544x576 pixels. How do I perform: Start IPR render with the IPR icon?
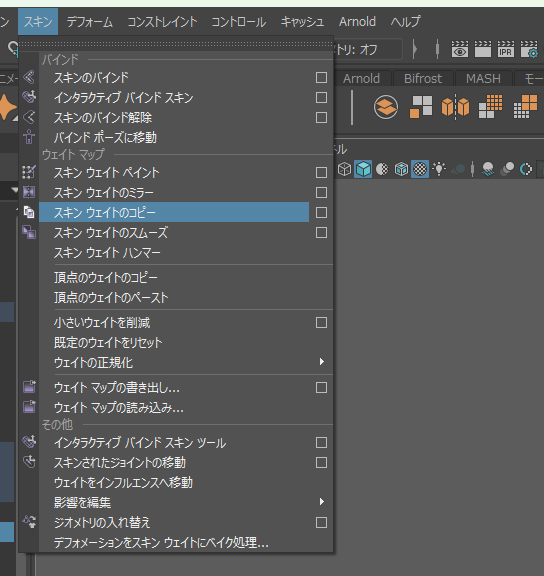pyautogui.click(x=505, y=49)
